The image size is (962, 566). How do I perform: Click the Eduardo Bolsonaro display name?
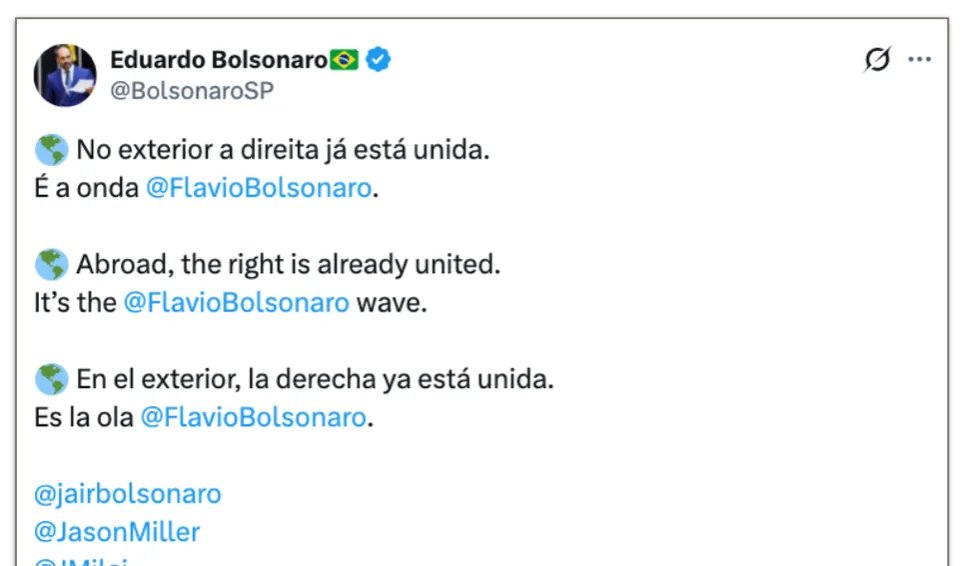click(x=218, y=60)
